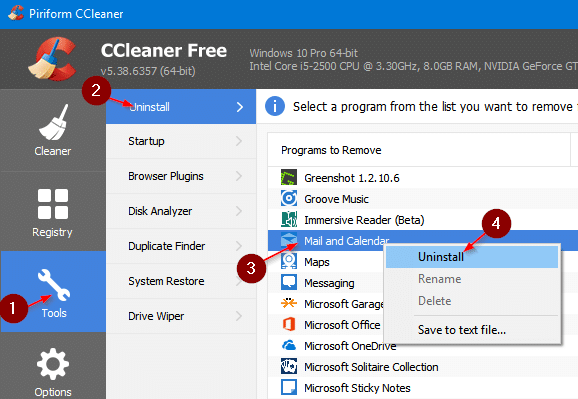Choose Uninstall from the context menu
Image resolution: width=578 pixels, height=399 pixels.
coord(472,257)
